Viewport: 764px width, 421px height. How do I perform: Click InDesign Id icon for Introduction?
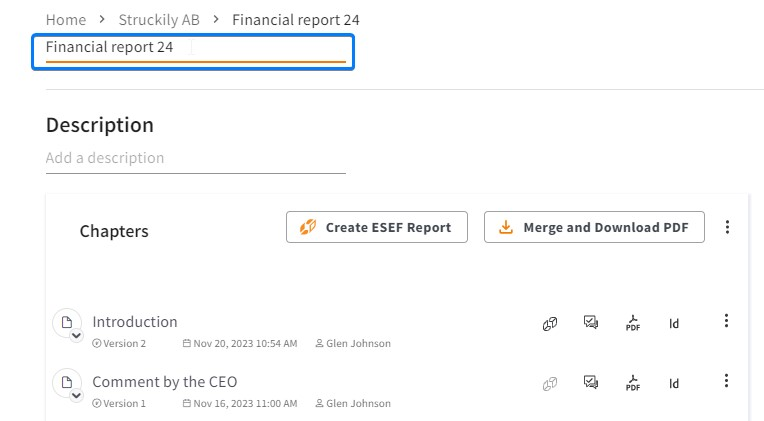pyautogui.click(x=674, y=324)
